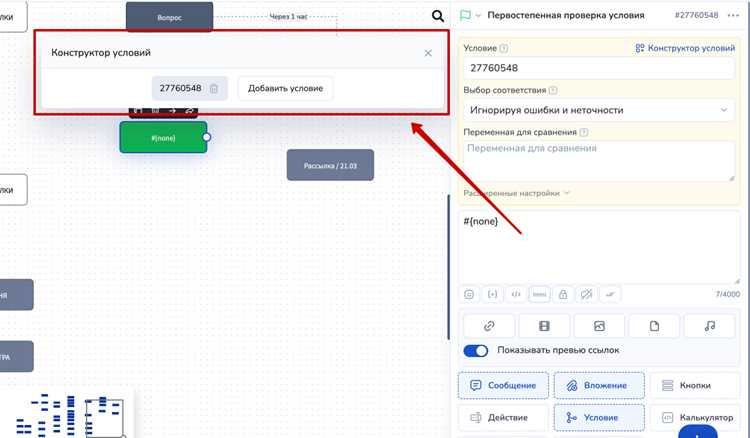Click the Добавить условие button
This screenshot has width=750, height=438.
285,88
